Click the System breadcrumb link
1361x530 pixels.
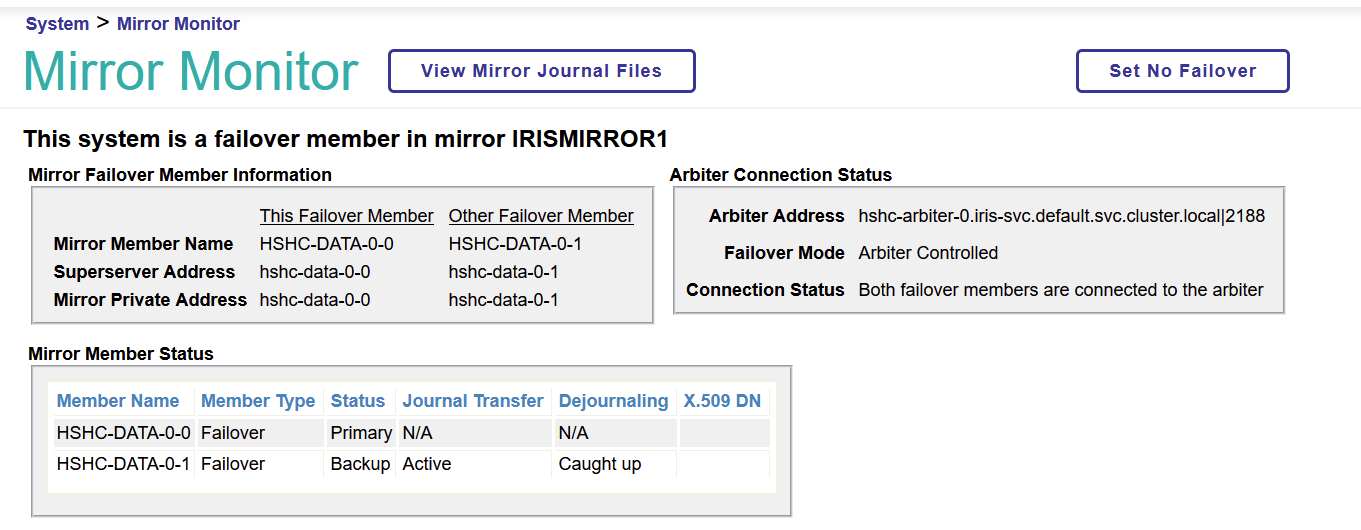(x=57, y=23)
